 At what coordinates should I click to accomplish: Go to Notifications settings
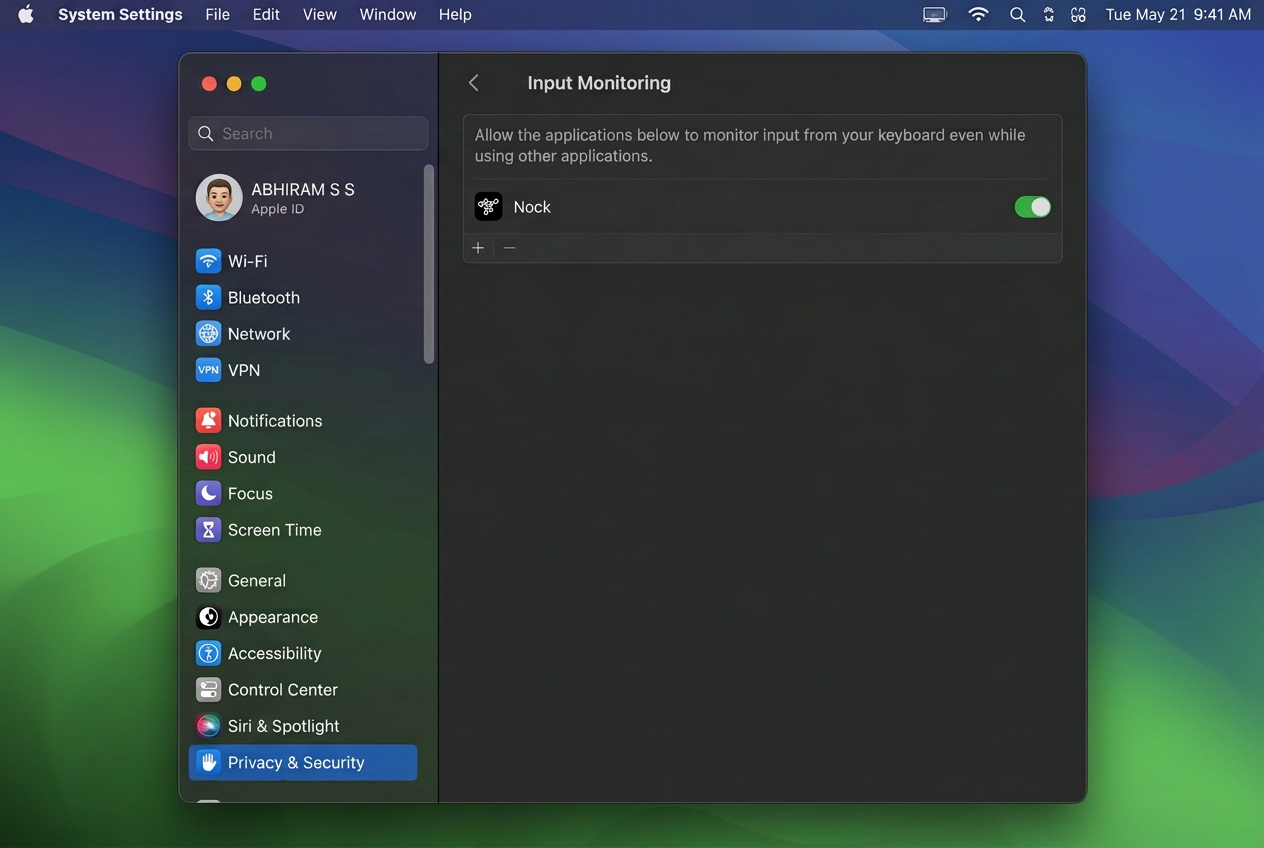coord(302,421)
